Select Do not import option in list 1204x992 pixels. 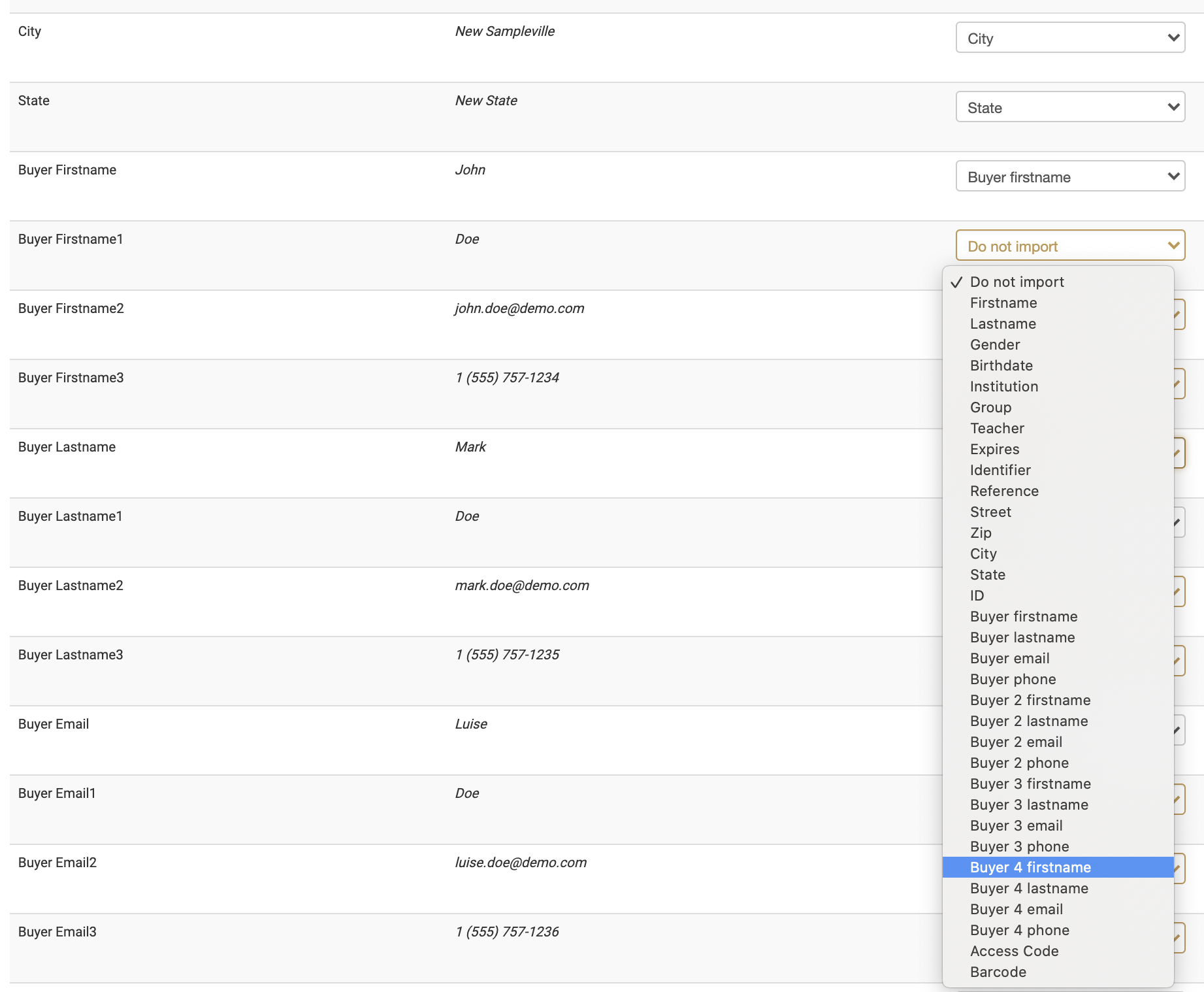click(x=1058, y=282)
